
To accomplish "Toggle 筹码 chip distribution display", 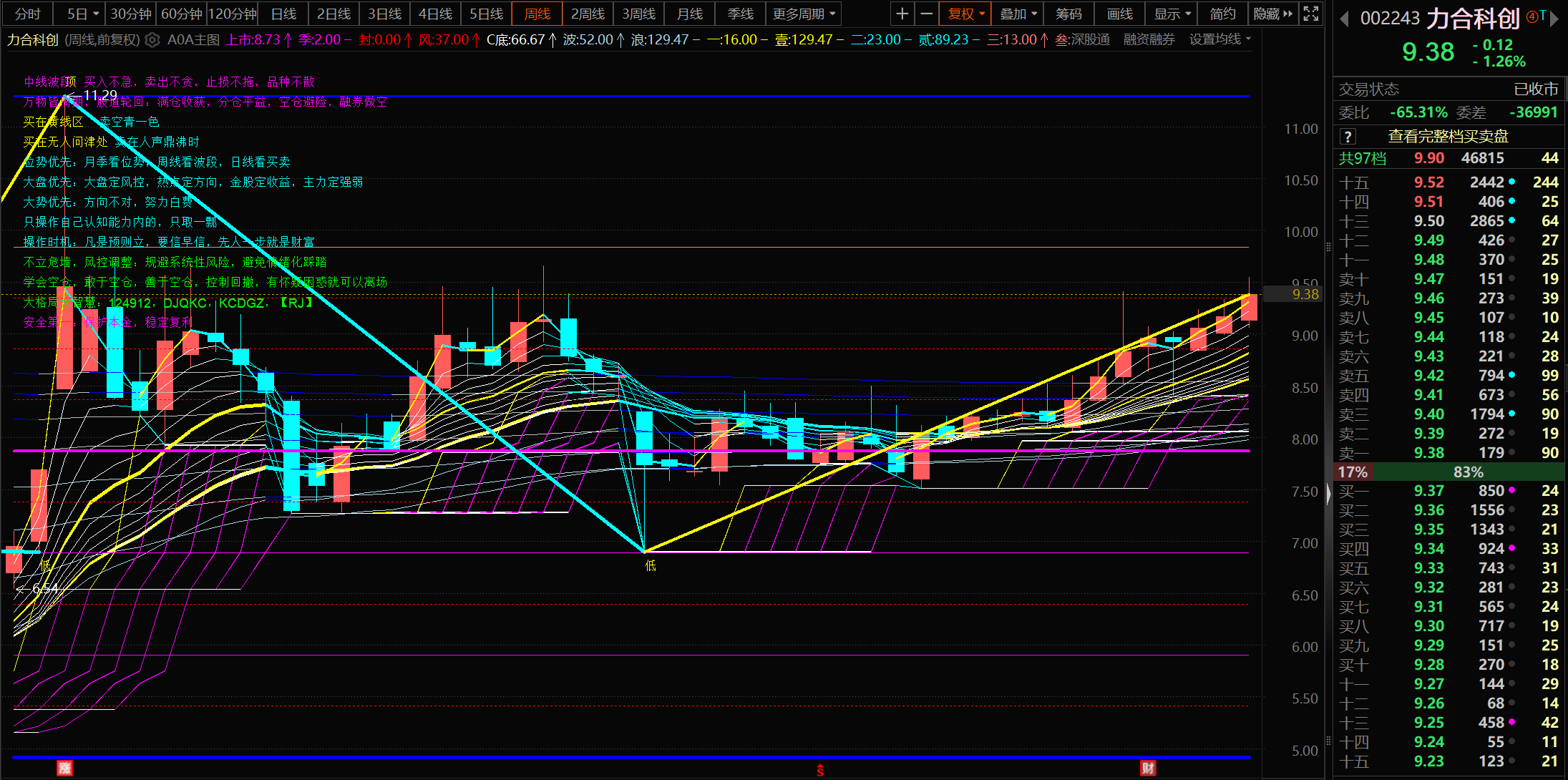I will [1068, 14].
